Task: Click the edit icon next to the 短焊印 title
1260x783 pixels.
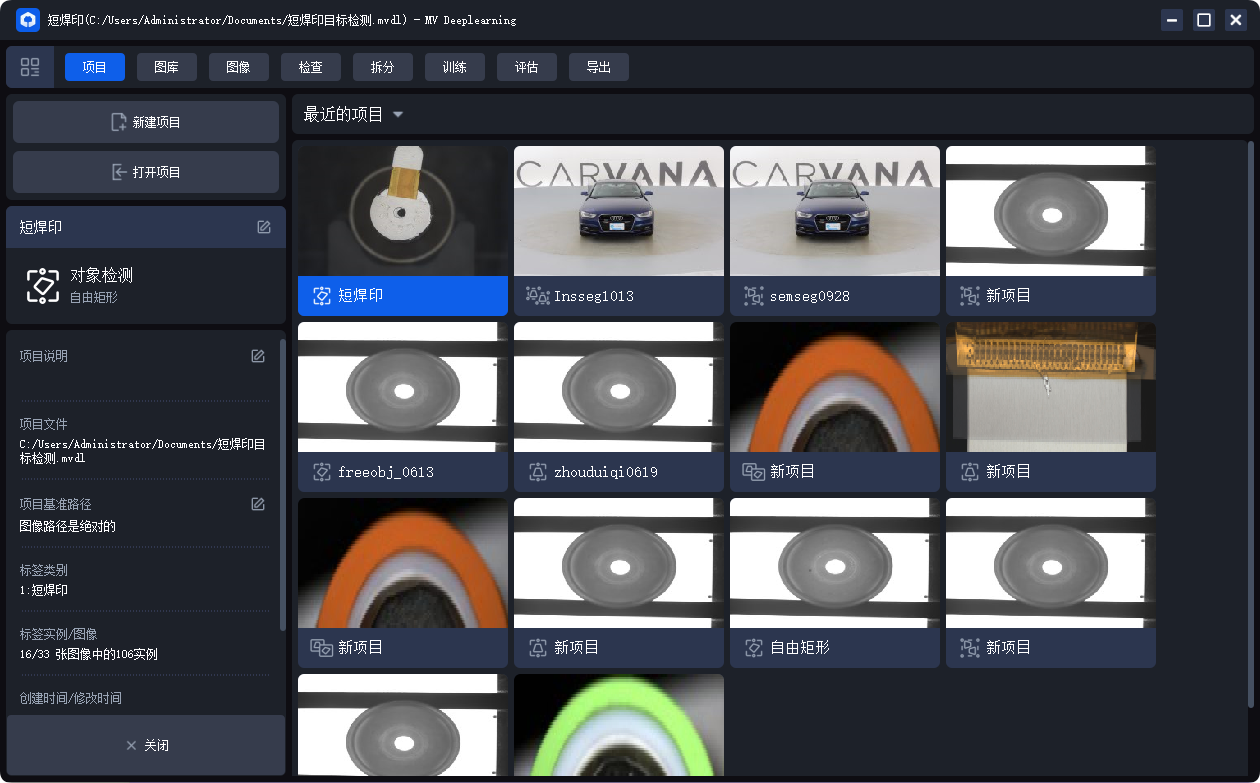Action: (264, 227)
